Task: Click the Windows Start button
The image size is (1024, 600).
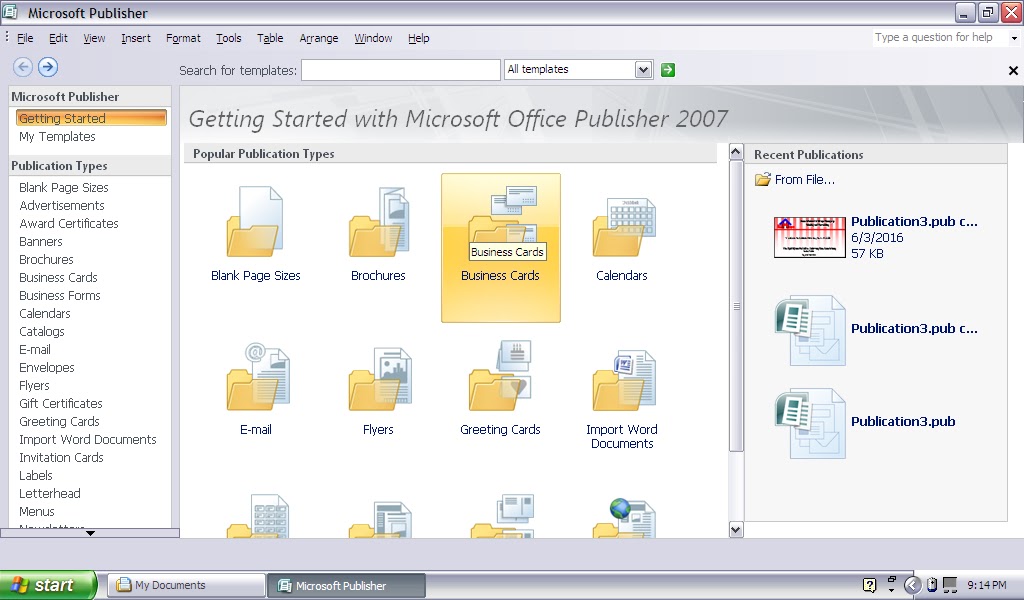Action: (48, 585)
